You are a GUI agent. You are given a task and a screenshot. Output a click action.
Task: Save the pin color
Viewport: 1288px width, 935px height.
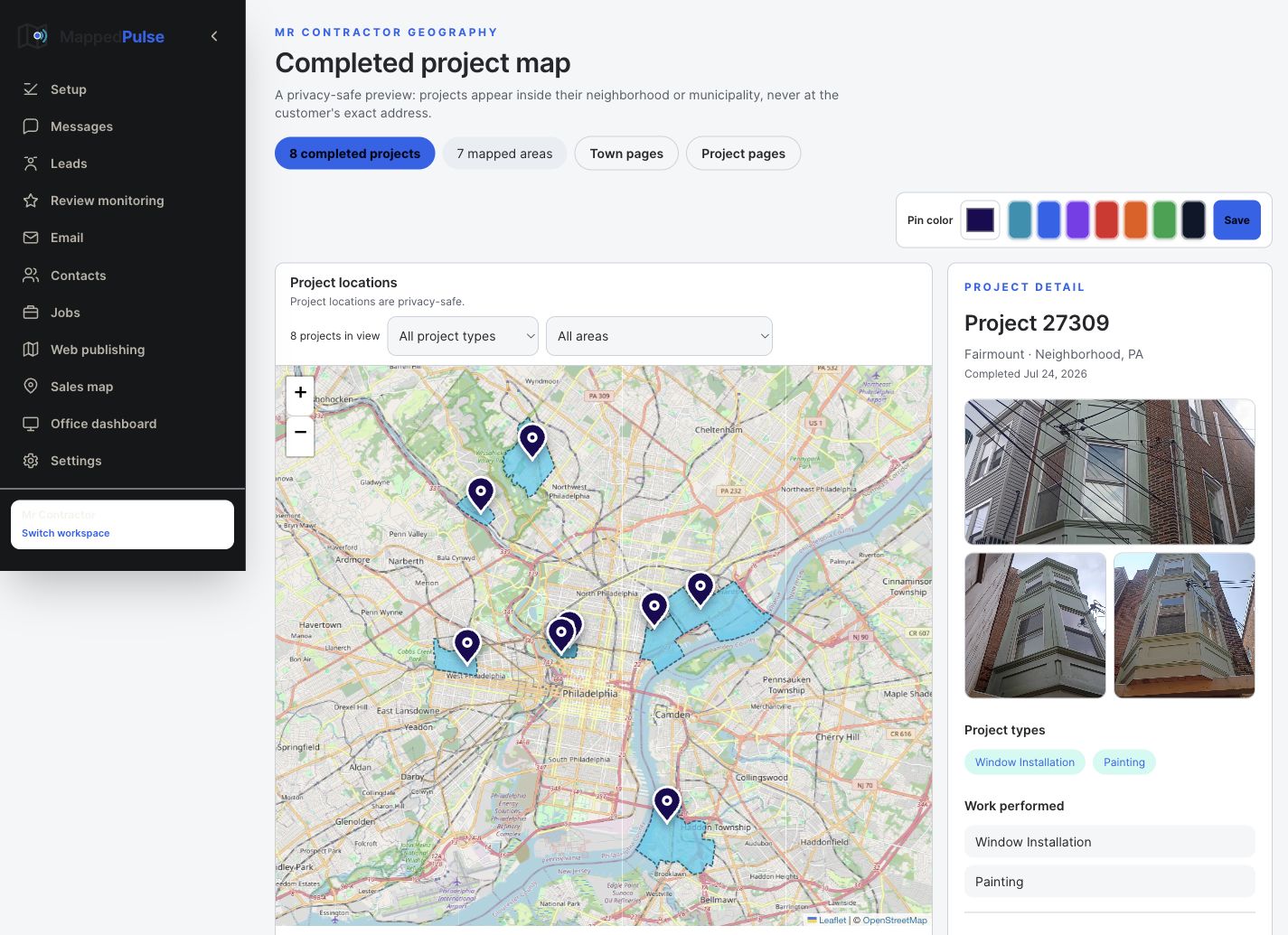pyautogui.click(x=1236, y=220)
